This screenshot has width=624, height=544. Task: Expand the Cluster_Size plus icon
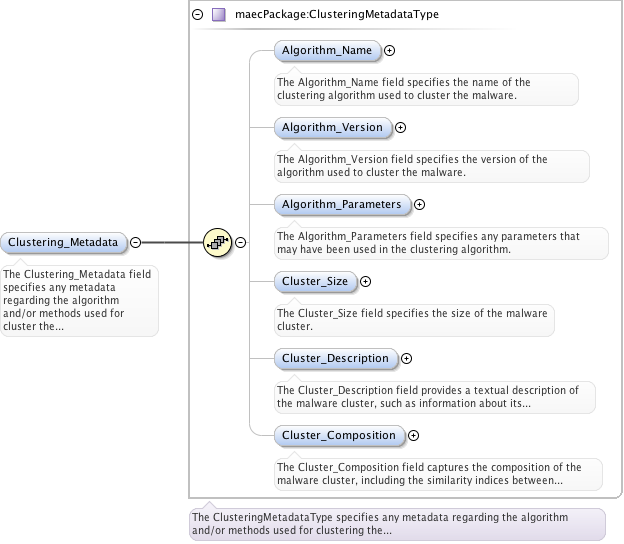[365, 282]
